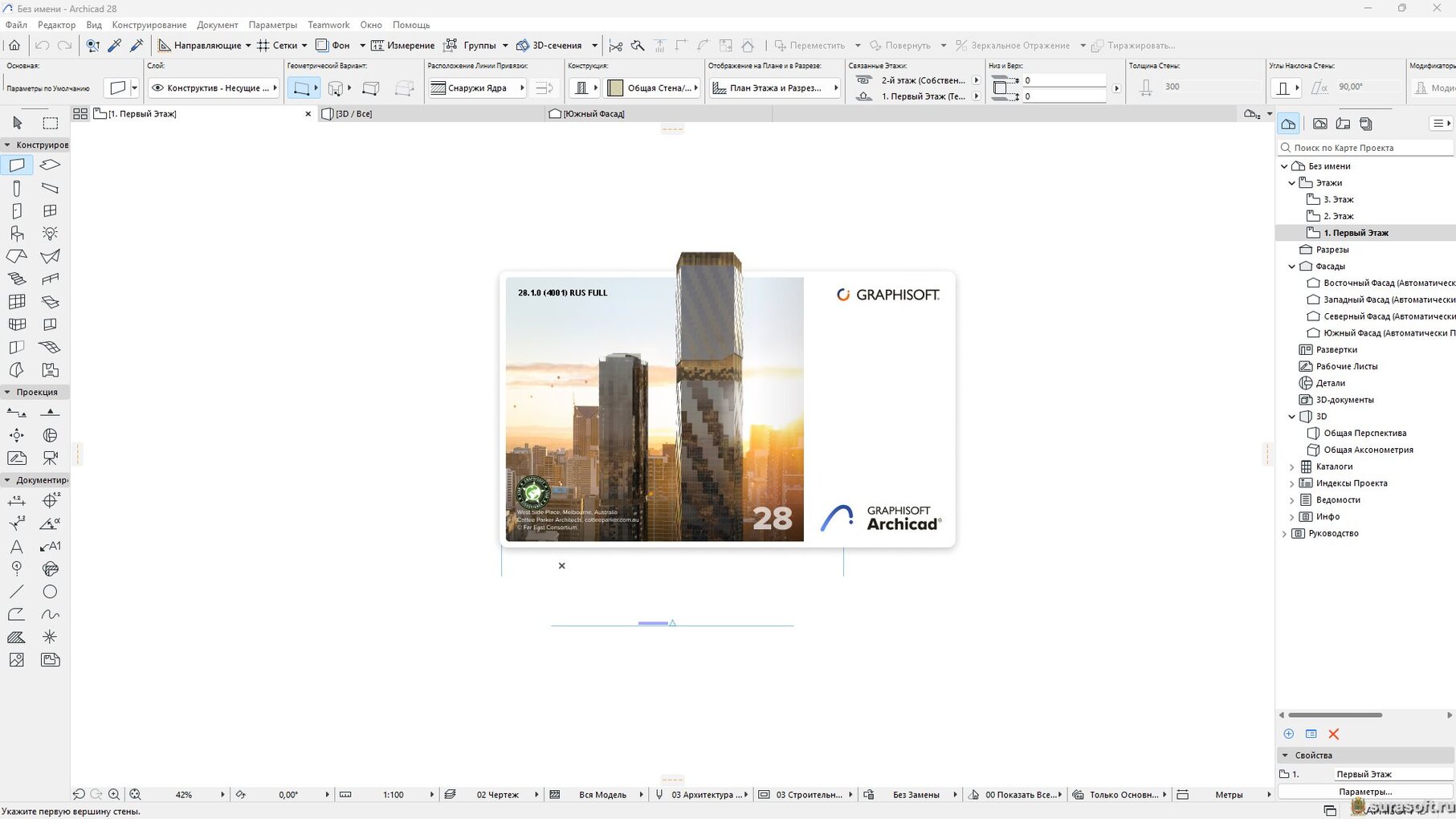Select the Slab tool
This screenshot has height=819, width=1456.
tap(50, 165)
